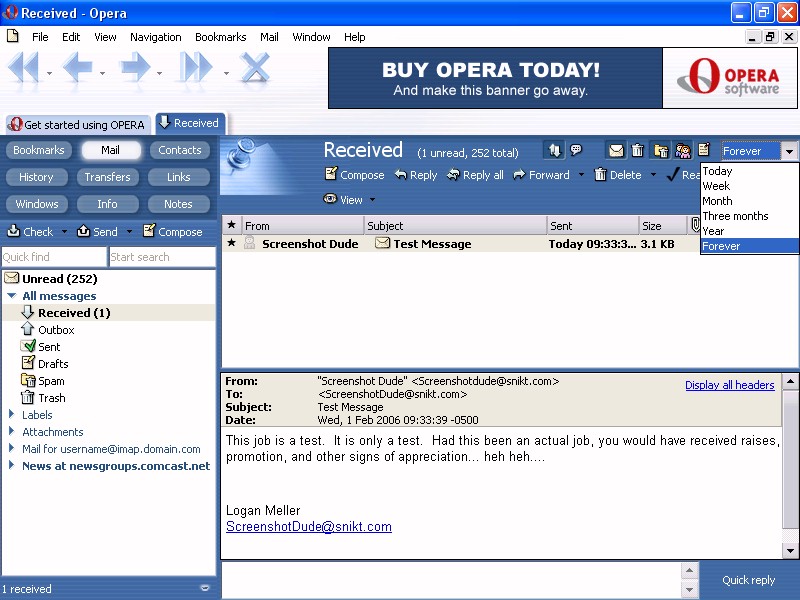Select Week from the time filter list
This screenshot has height=600, width=800.
click(x=749, y=186)
